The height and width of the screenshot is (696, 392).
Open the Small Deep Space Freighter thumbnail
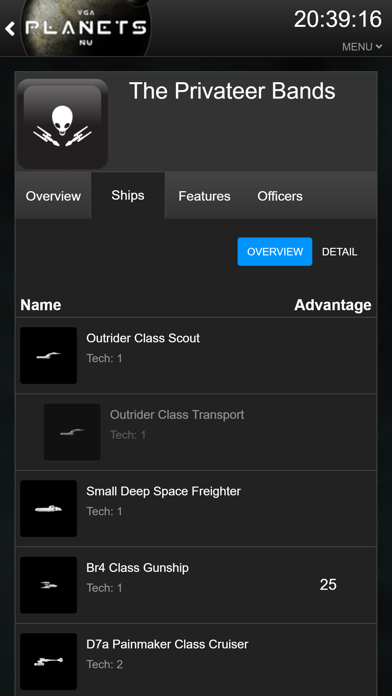pos(48,508)
